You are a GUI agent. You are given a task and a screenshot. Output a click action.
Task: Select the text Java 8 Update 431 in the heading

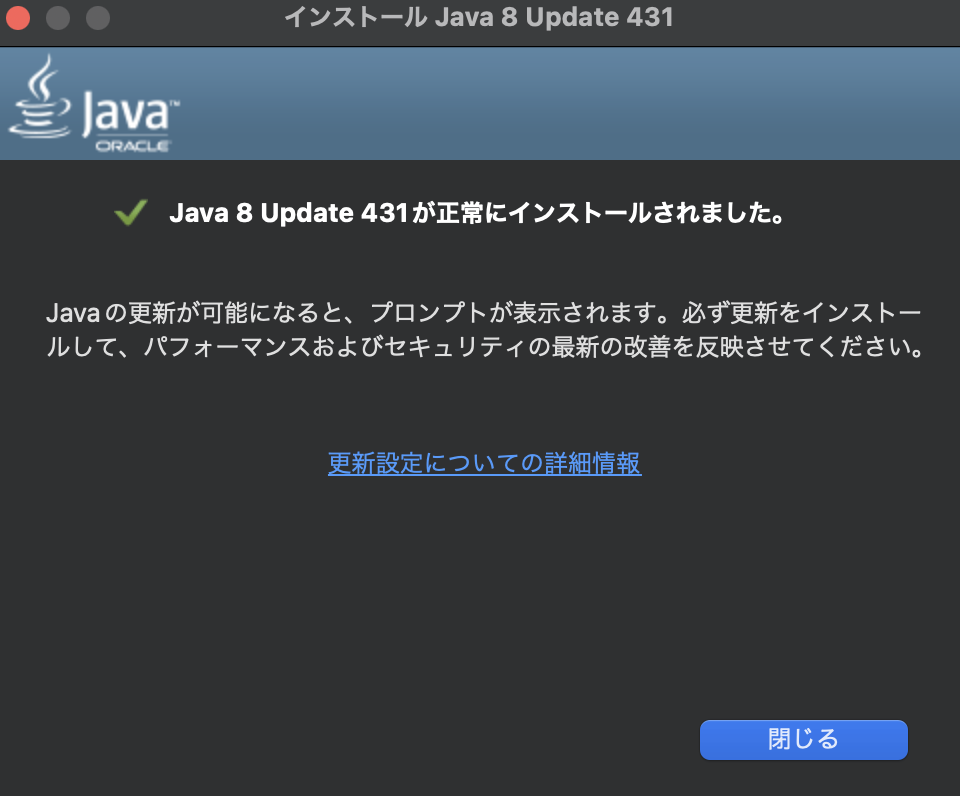tap(288, 213)
